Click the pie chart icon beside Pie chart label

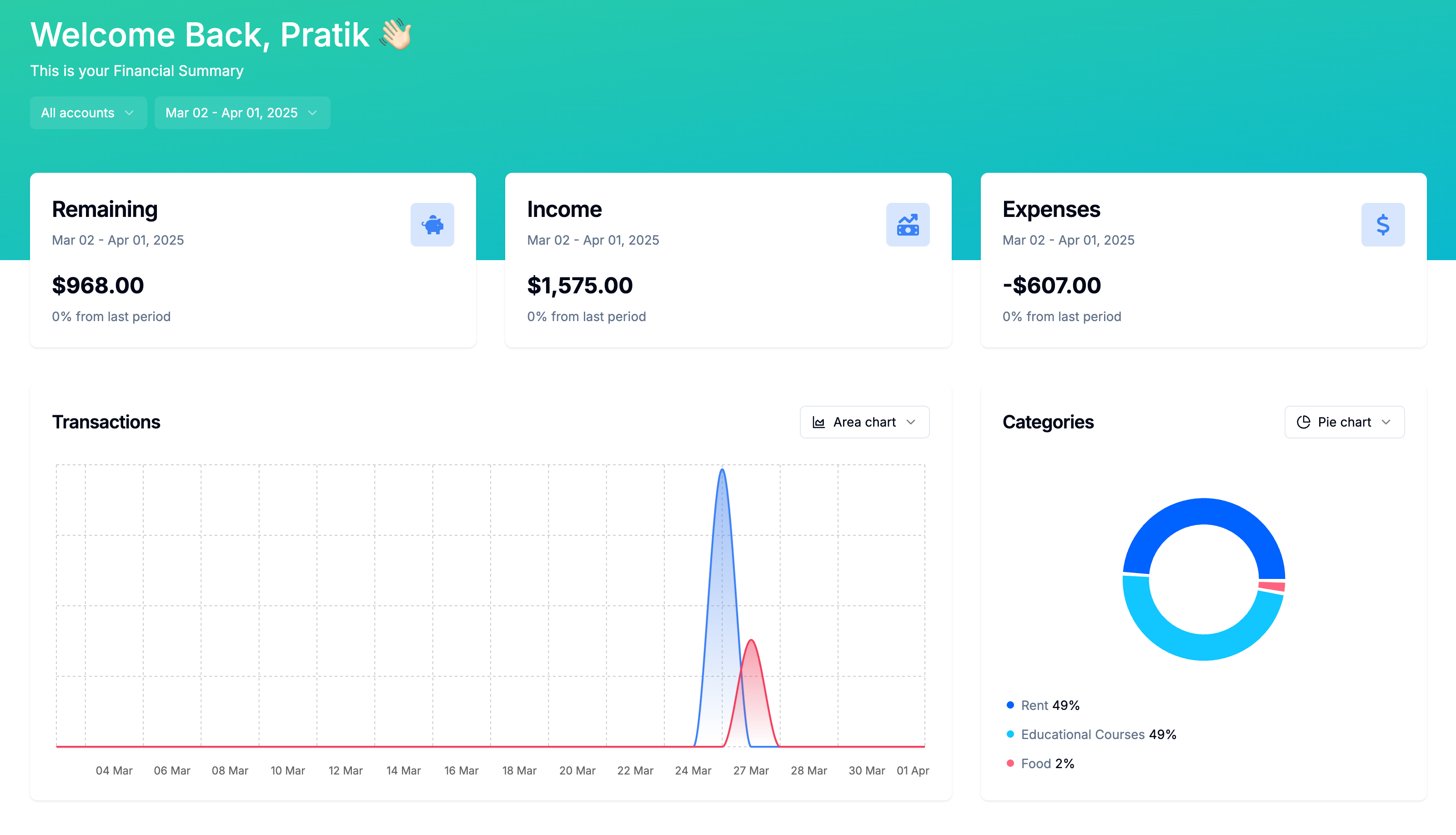[1304, 423]
